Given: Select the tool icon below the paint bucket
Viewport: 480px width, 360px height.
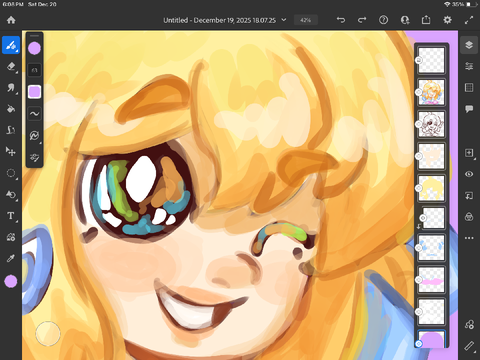Looking at the screenshot, I should (11, 130).
